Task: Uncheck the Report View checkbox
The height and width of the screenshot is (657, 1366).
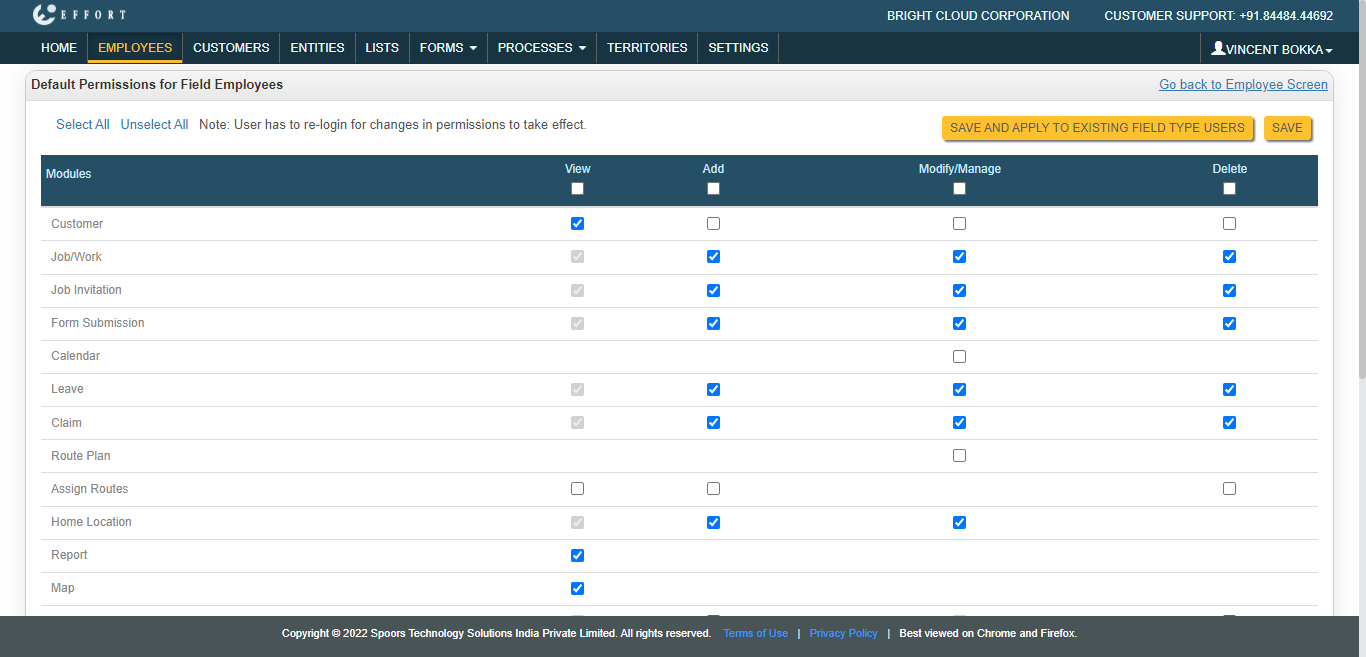Action: click(577, 555)
